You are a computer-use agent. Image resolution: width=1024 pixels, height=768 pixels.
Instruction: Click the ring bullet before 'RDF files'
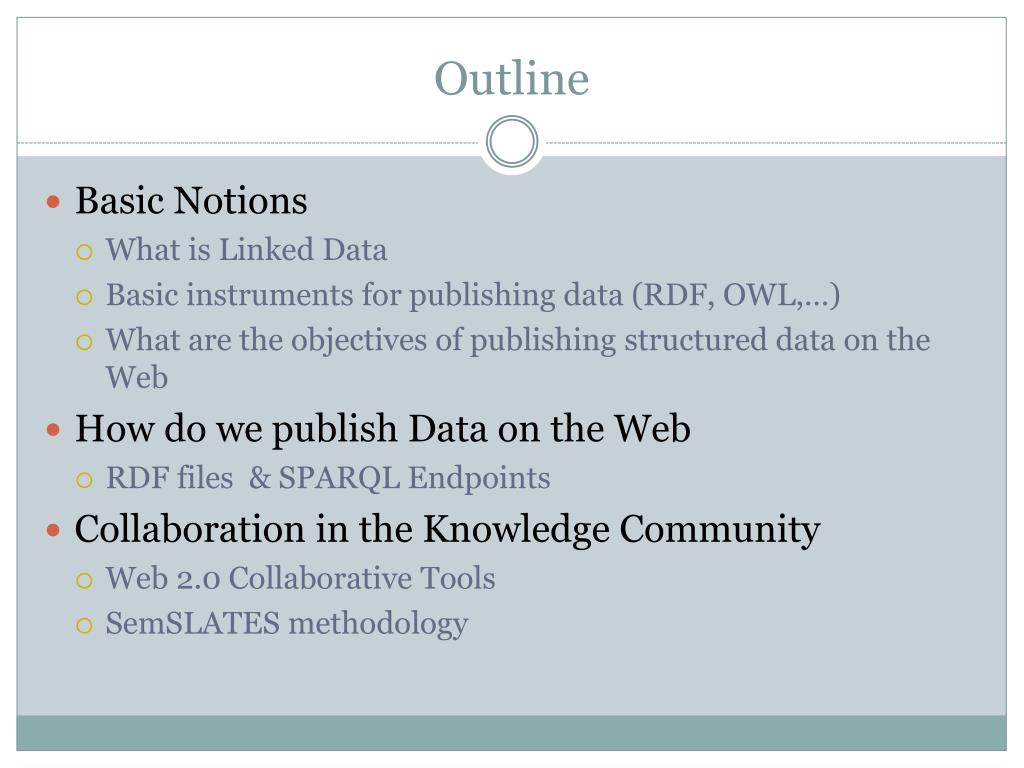pyautogui.click(x=84, y=481)
